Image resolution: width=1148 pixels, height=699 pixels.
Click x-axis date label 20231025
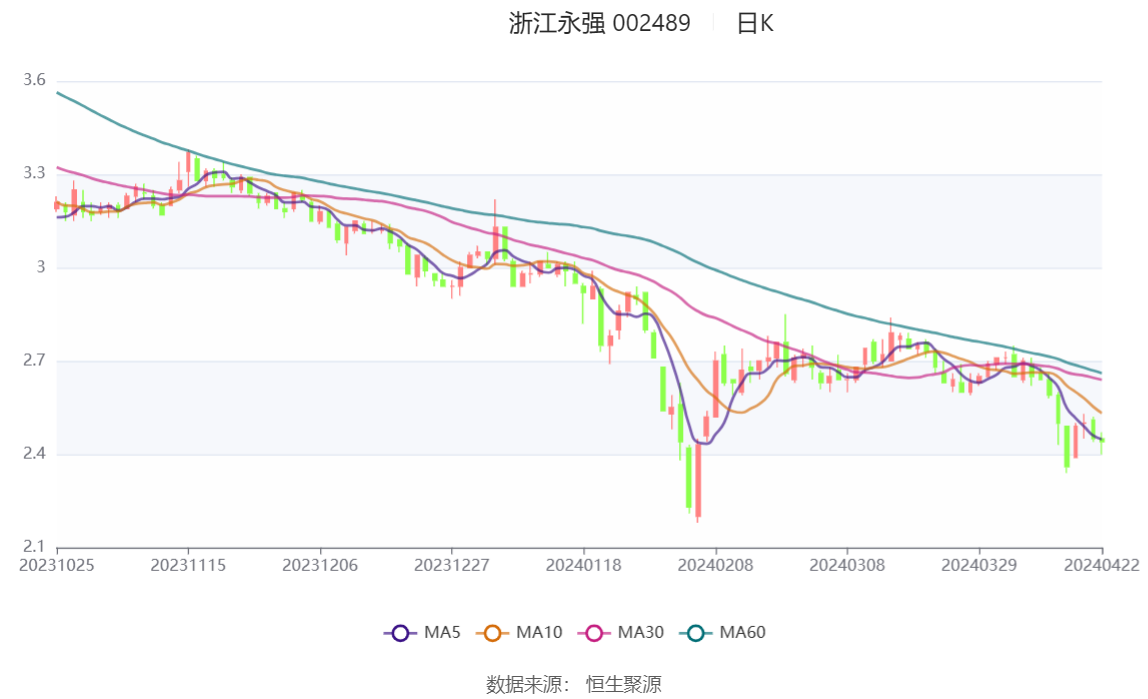point(56,566)
